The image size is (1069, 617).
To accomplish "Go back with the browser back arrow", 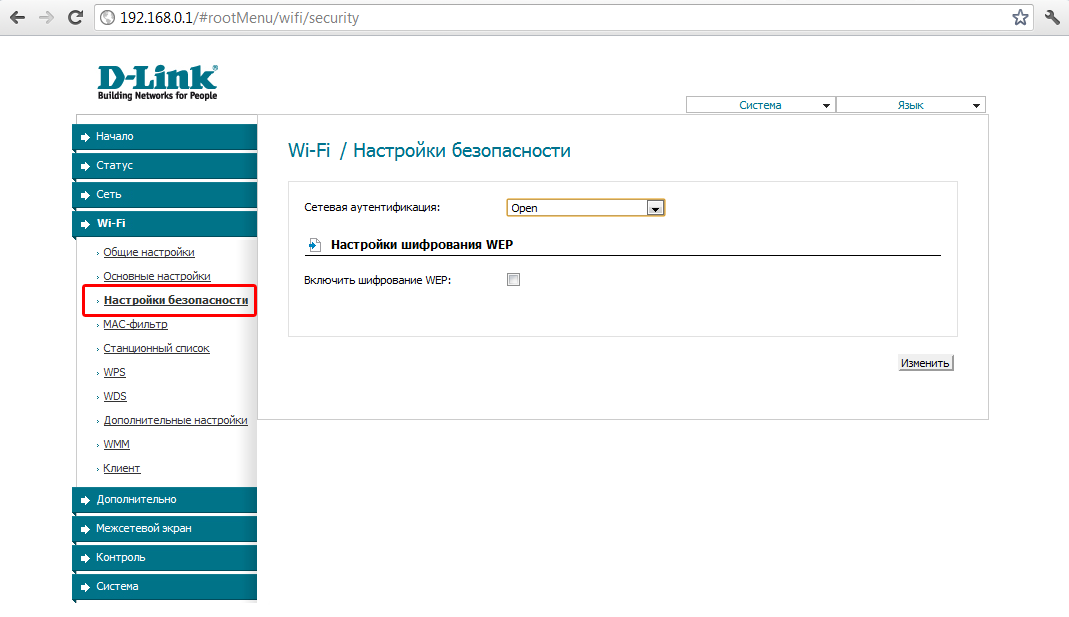I will (x=18, y=18).
